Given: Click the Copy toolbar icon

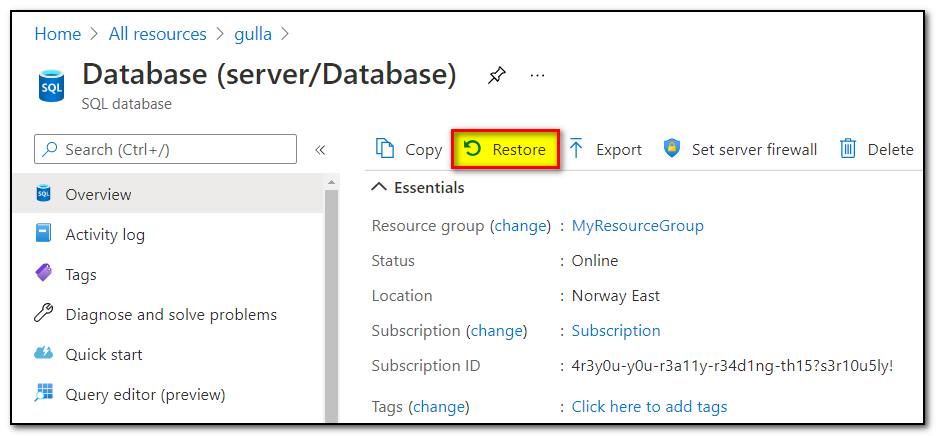Looking at the screenshot, I should point(385,149).
